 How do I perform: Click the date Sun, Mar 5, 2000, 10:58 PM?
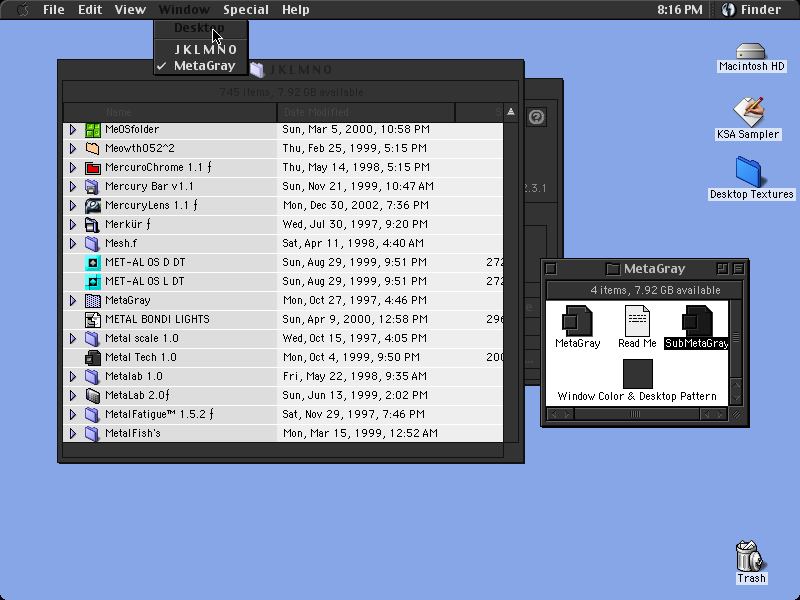pos(356,130)
